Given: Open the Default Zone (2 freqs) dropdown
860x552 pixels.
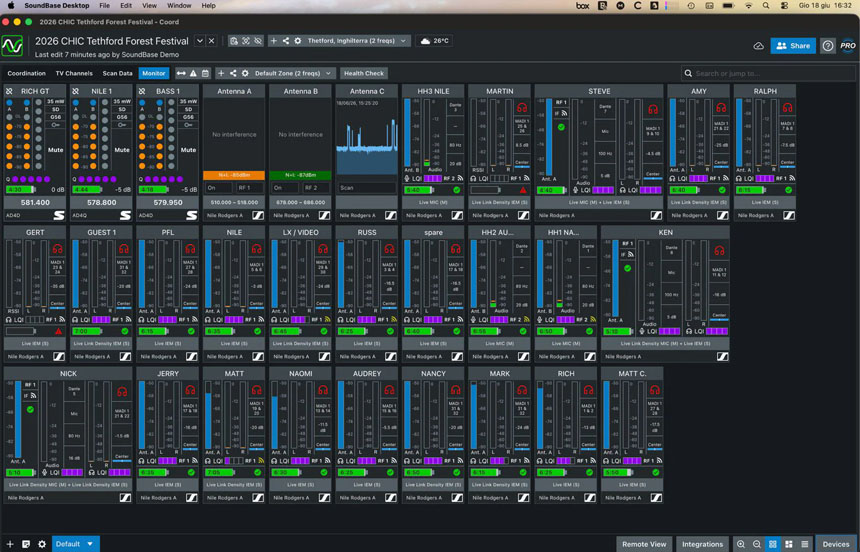Looking at the screenshot, I should tap(293, 74).
